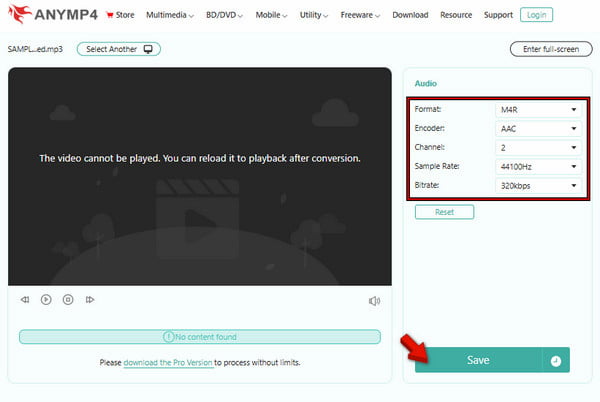Click the SAMPL...ed.mp3 file name
Viewport: 600px width, 402px height.
35,49
